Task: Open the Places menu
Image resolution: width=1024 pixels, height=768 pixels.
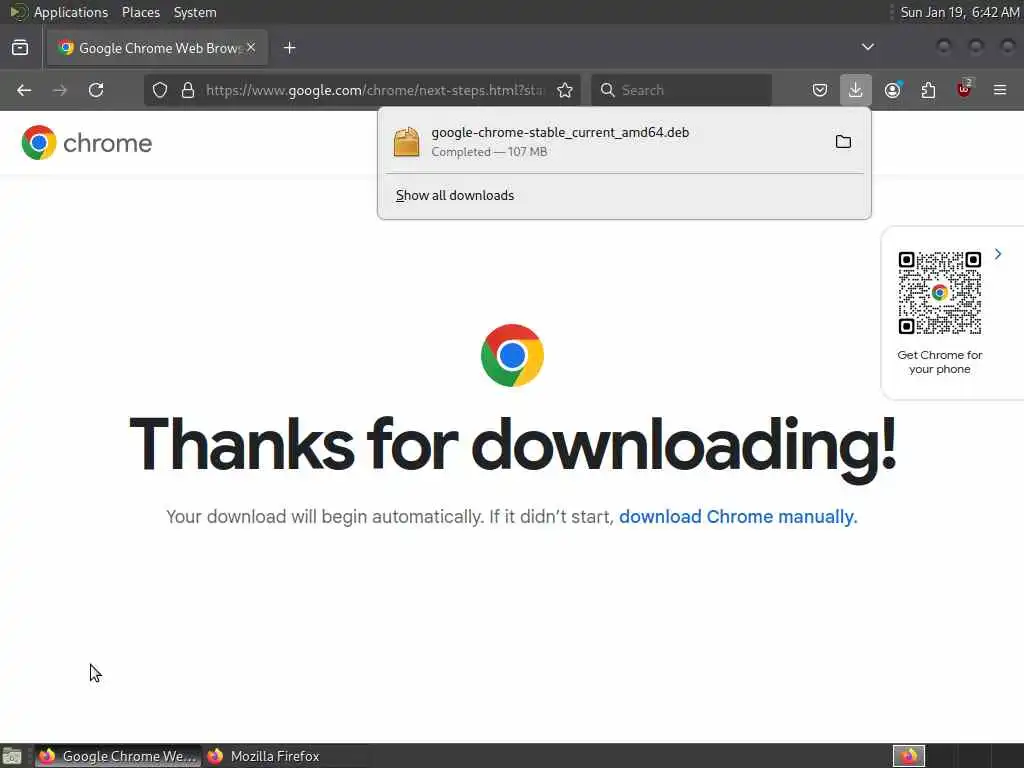Action: (140, 12)
